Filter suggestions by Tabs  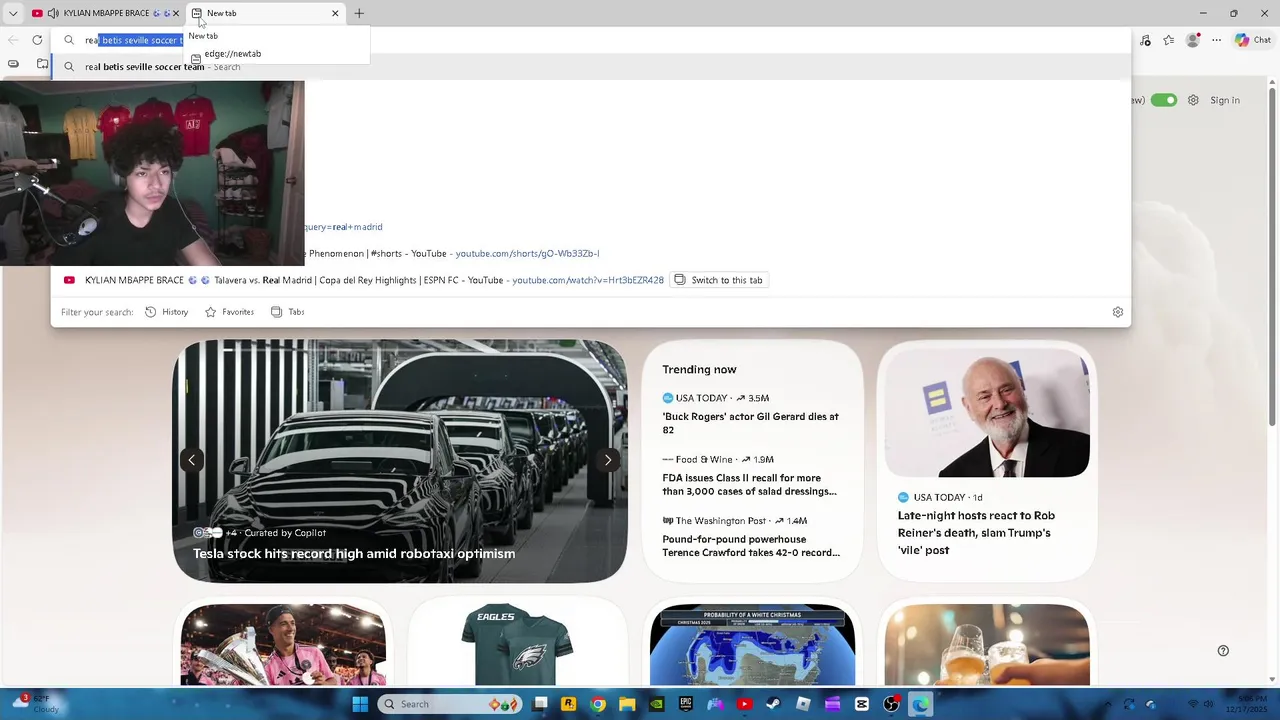click(287, 312)
